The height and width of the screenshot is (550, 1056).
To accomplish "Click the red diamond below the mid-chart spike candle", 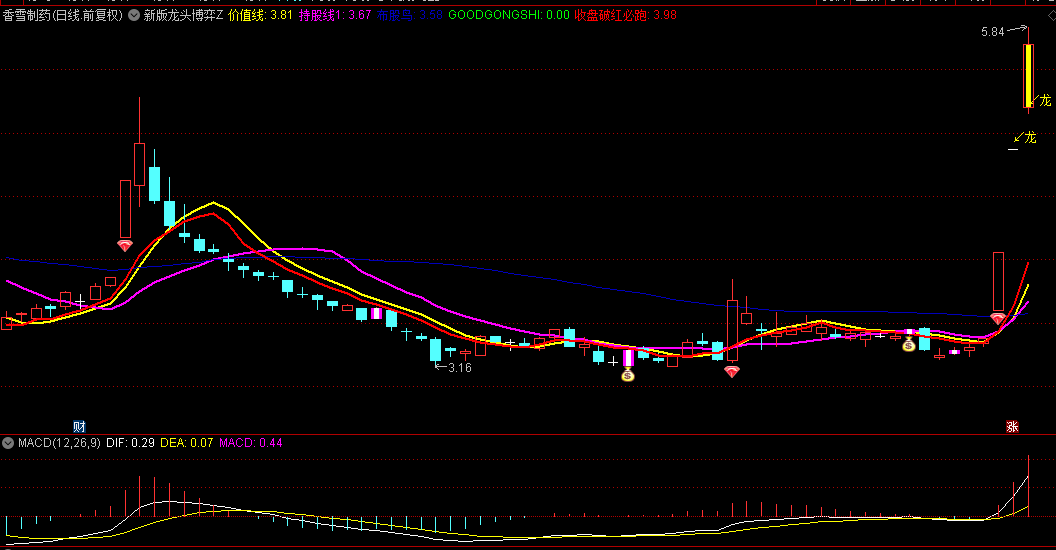I will [x=731, y=371].
